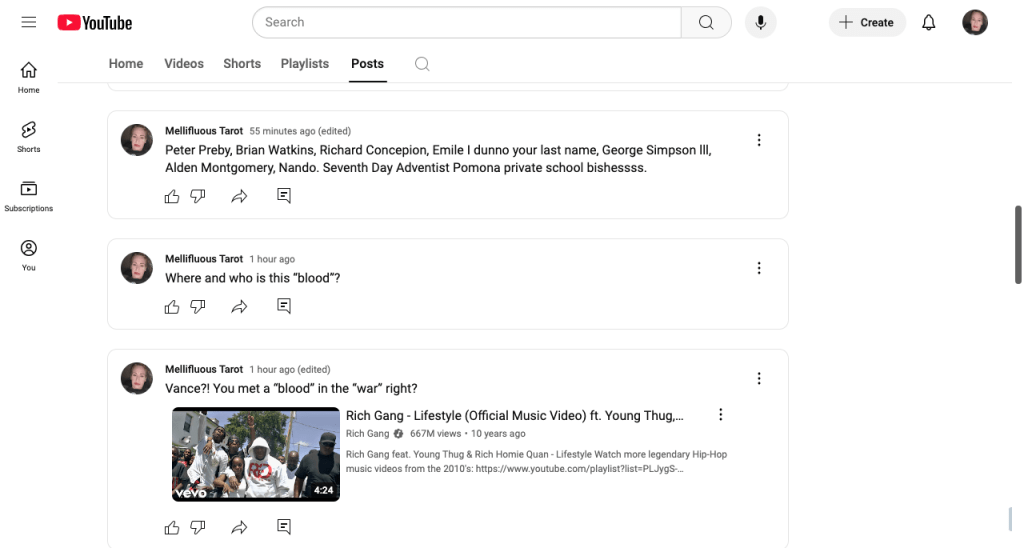This screenshot has height=548, width=1024.
Task: Like the Vance 'blood' post
Action: click(172, 526)
